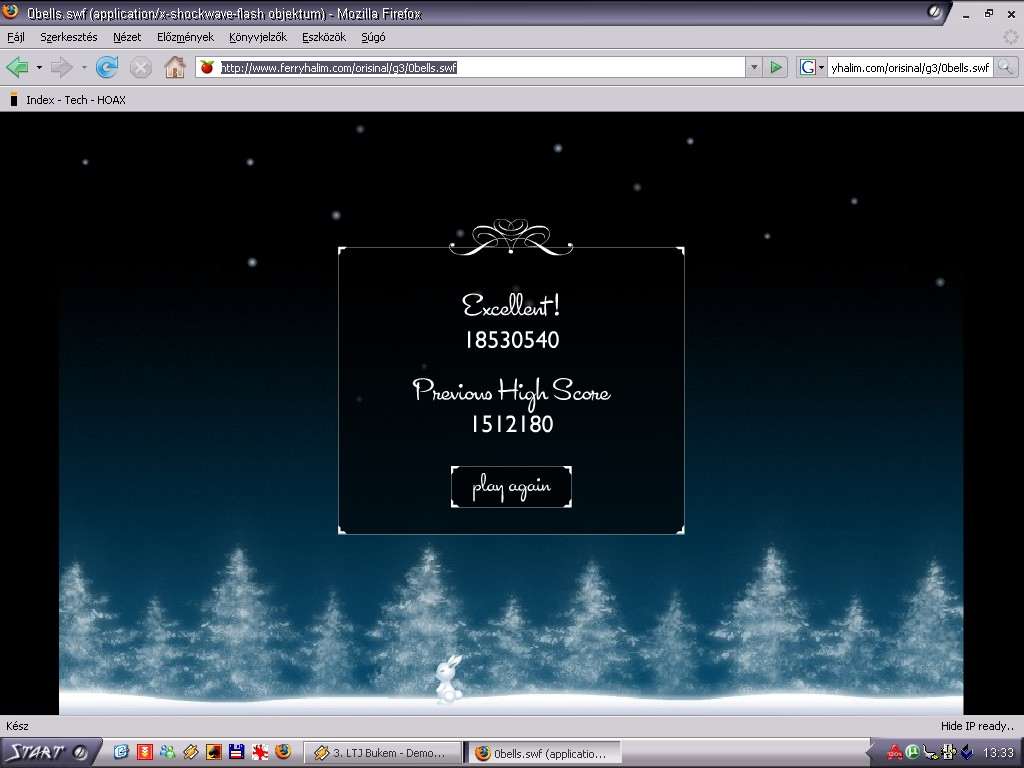Open the Súgó menu
The image size is (1024, 768).
point(374,37)
